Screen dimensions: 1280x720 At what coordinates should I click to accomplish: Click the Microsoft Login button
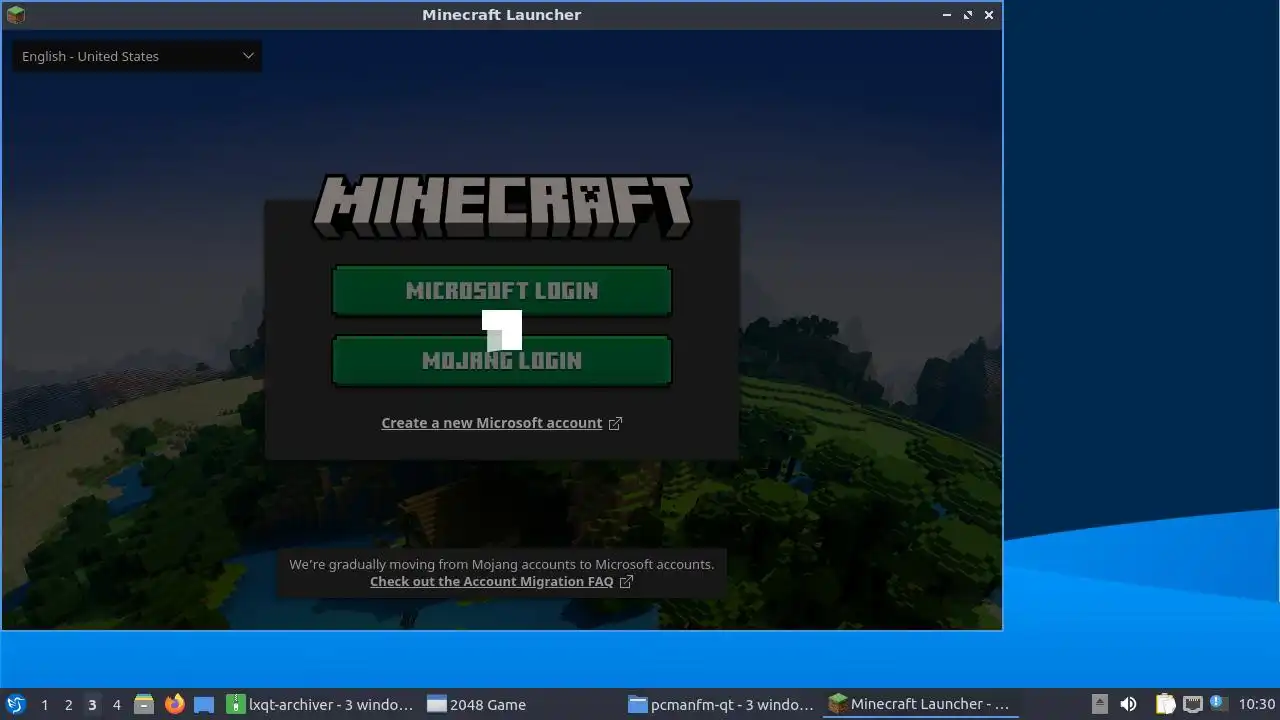(501, 291)
